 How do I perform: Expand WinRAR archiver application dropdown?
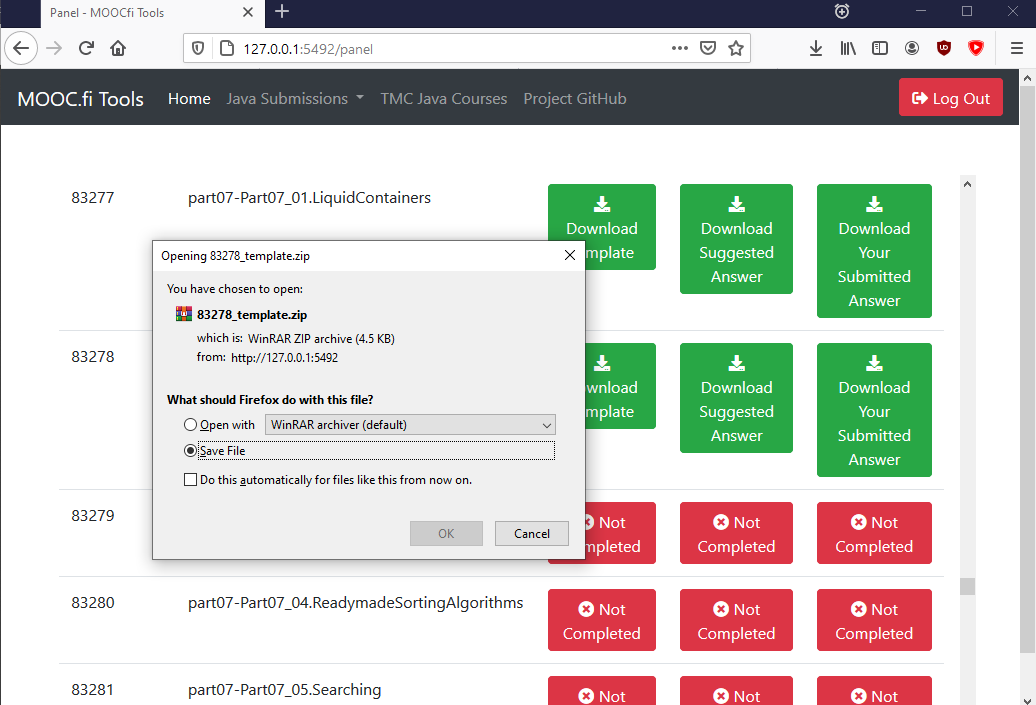coord(410,425)
